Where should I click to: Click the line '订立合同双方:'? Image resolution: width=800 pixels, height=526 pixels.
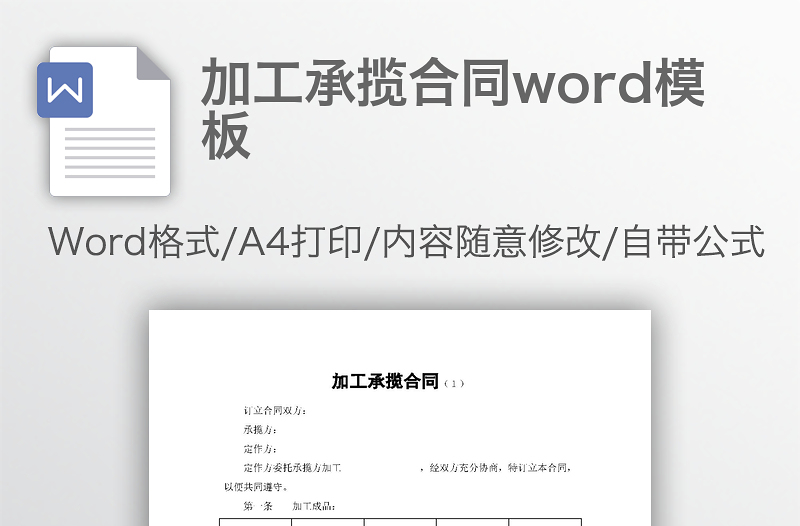275,411
